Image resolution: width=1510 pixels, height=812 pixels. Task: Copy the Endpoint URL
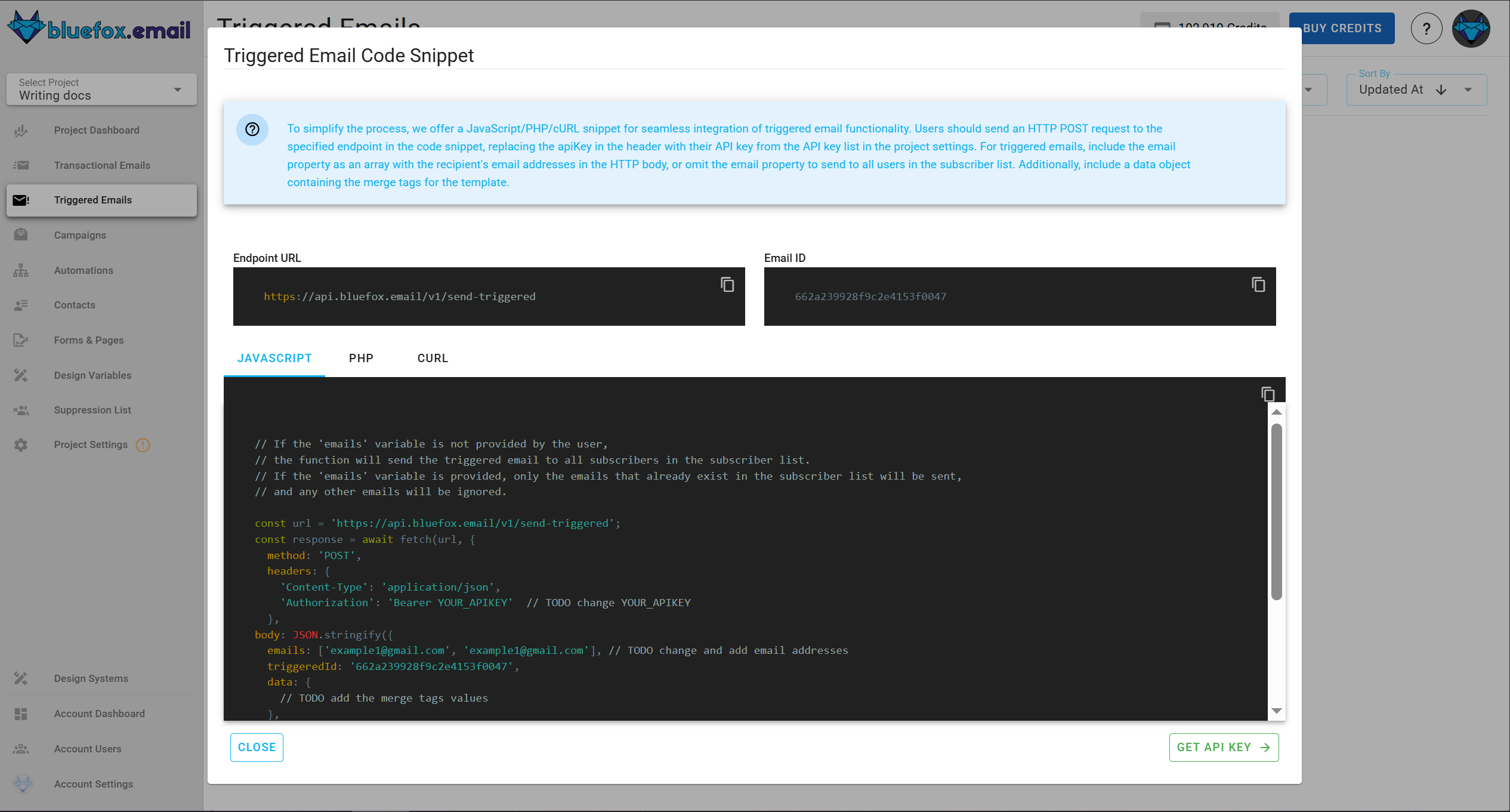click(727, 285)
